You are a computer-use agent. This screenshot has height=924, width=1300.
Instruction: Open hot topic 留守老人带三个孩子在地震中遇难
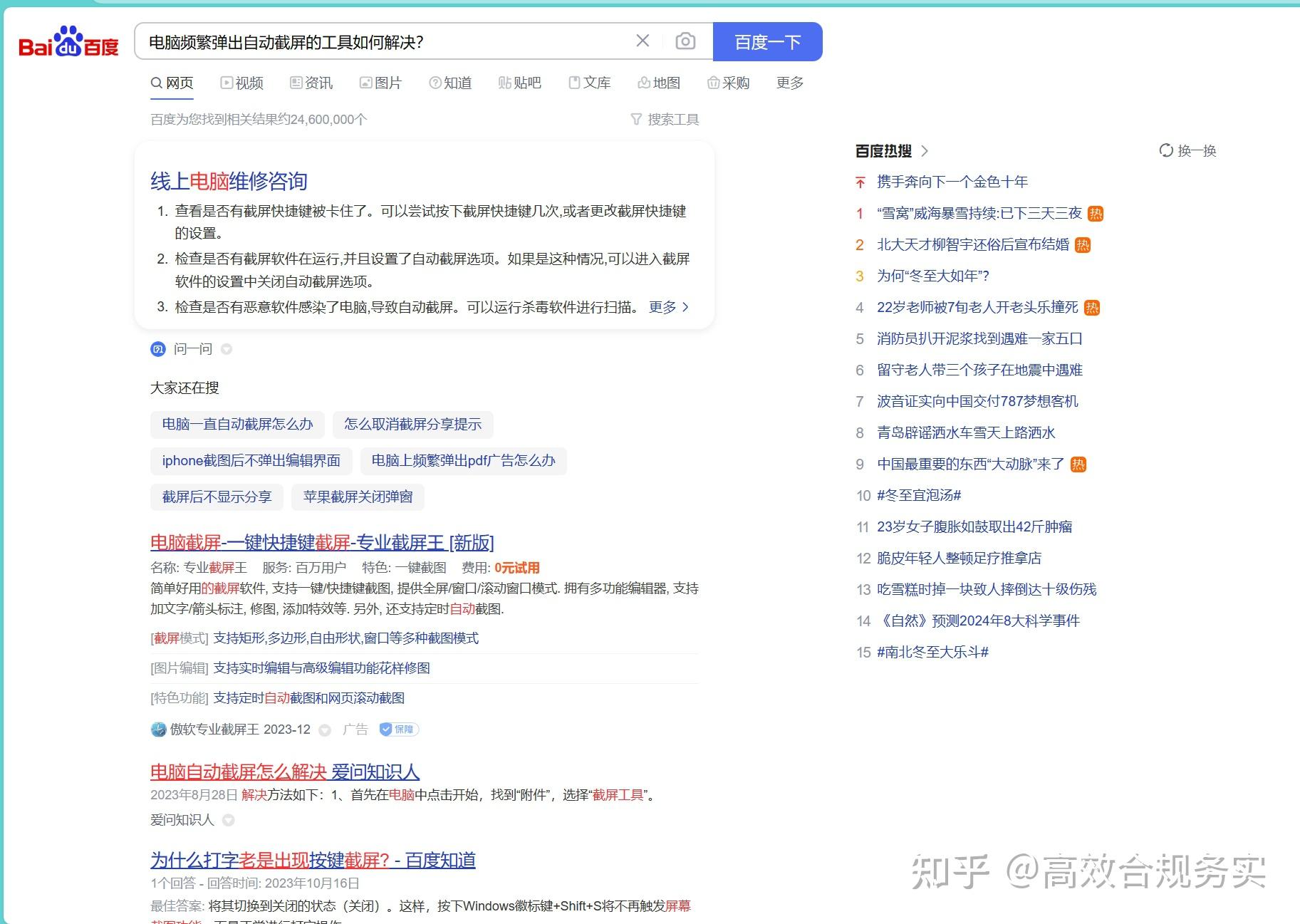coord(979,370)
